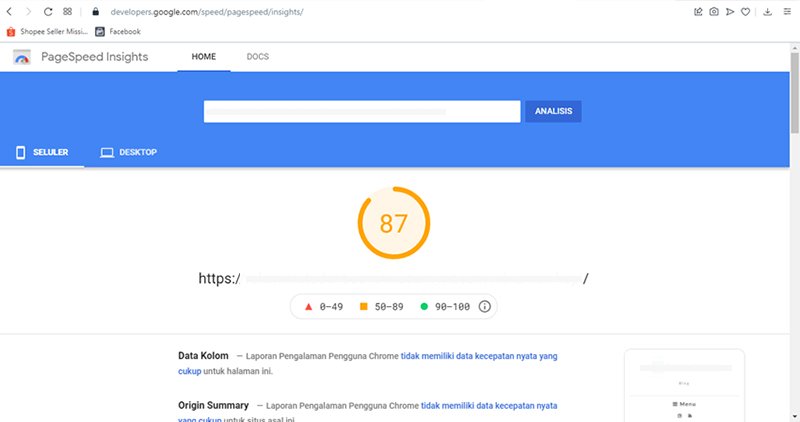Screen dimensions: 800x422
Task: Click the URL input field to analyze
Action: (x=362, y=111)
